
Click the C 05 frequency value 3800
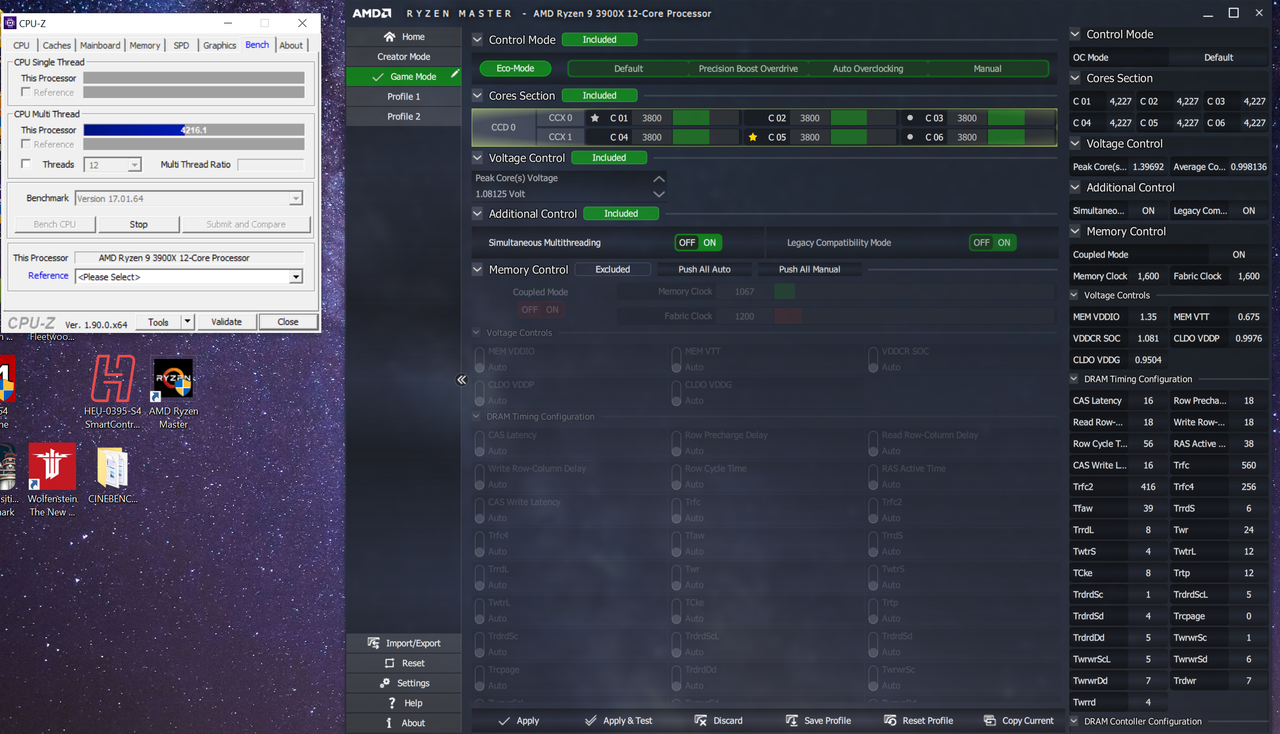pyautogui.click(x=810, y=137)
